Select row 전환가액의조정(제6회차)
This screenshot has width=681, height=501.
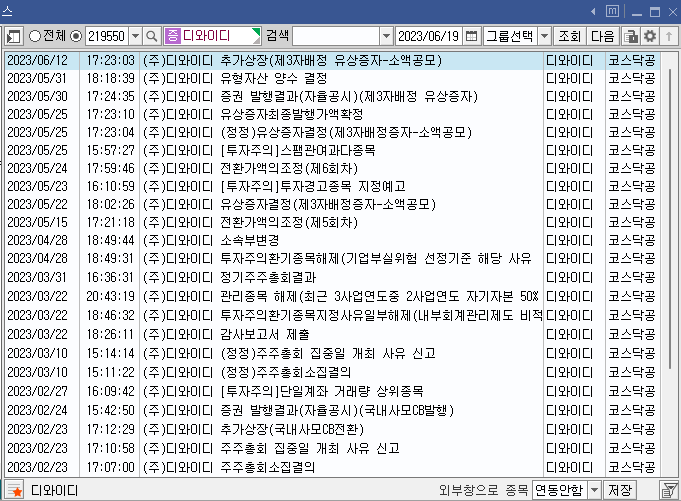[333, 168]
